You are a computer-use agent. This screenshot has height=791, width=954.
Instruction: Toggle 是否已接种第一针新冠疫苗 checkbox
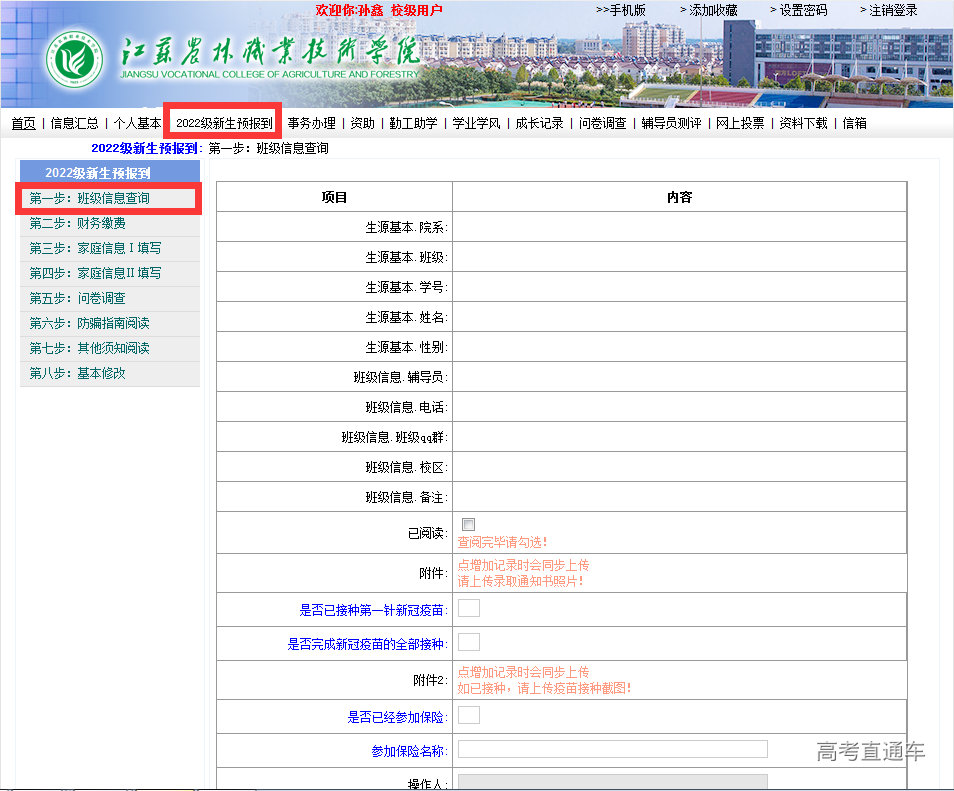pyautogui.click(x=469, y=608)
